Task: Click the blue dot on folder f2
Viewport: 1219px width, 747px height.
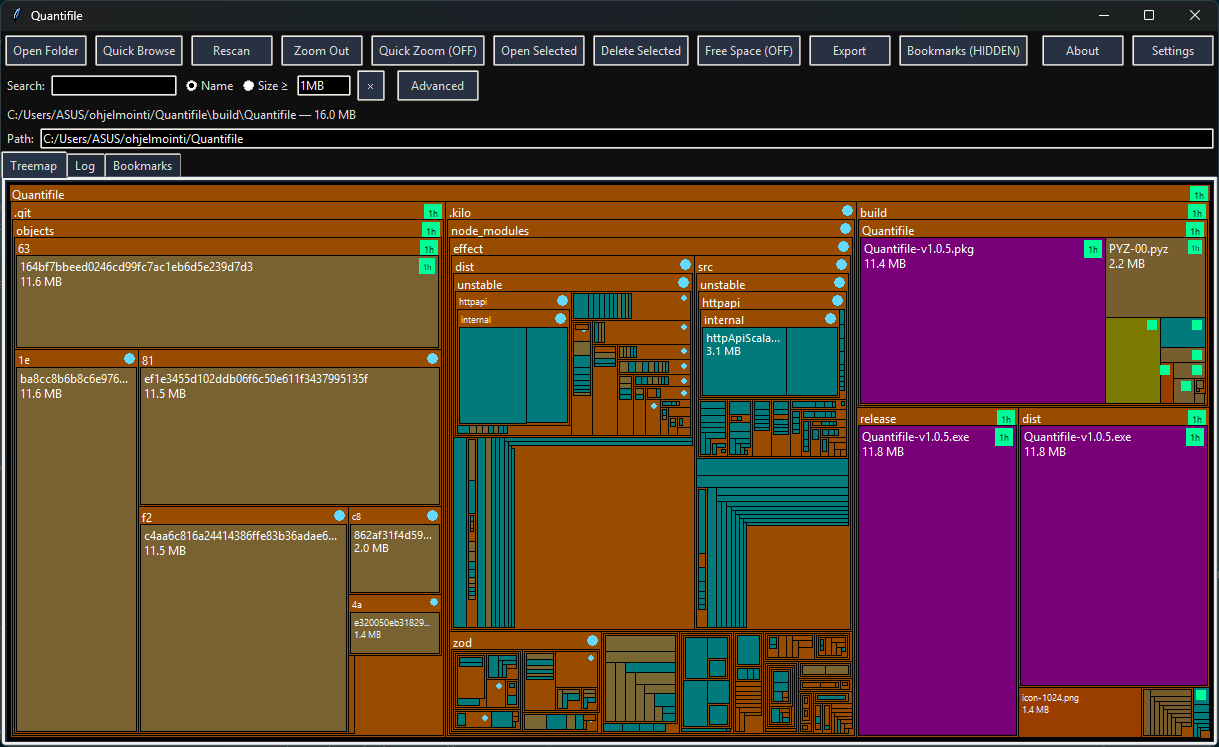Action: pos(339,515)
